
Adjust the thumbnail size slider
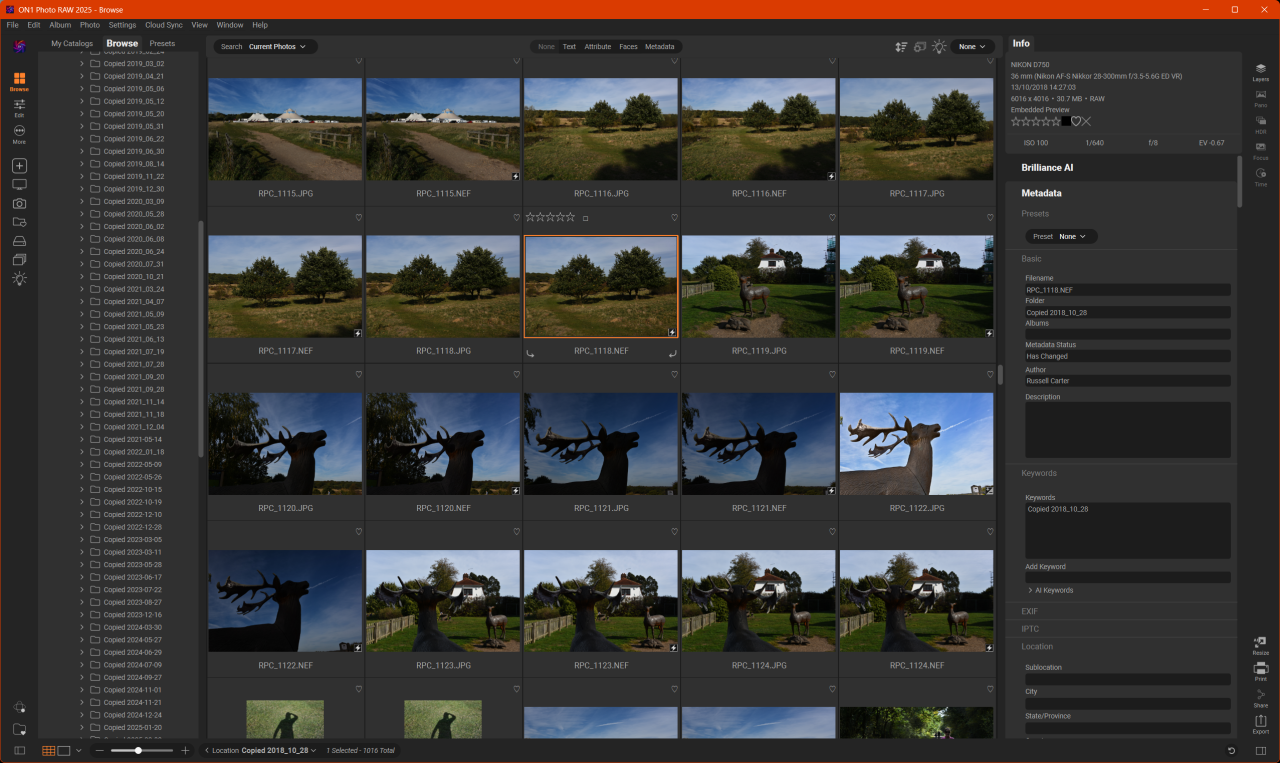tap(139, 750)
